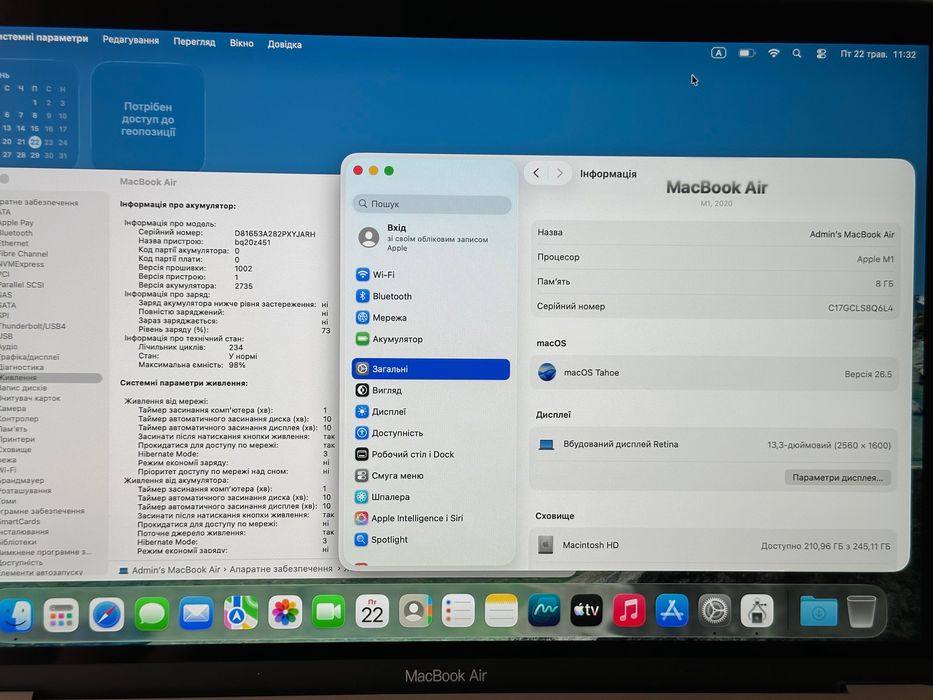Open System Information app in Dock
The height and width of the screenshot is (700, 933).
coord(757,611)
